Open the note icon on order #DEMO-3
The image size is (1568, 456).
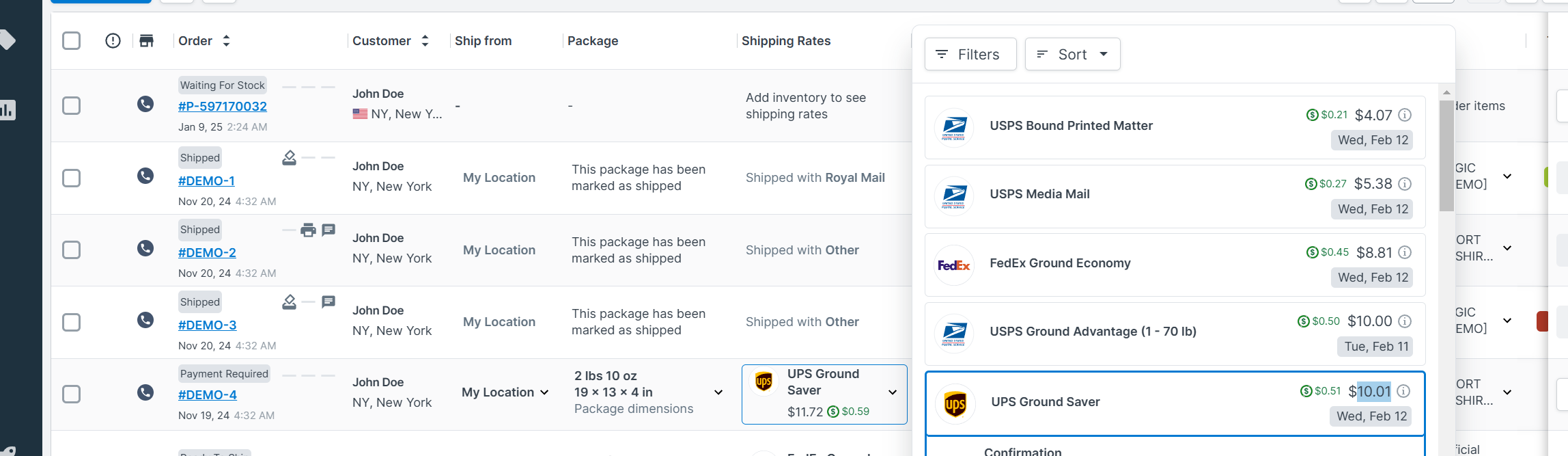tap(328, 301)
